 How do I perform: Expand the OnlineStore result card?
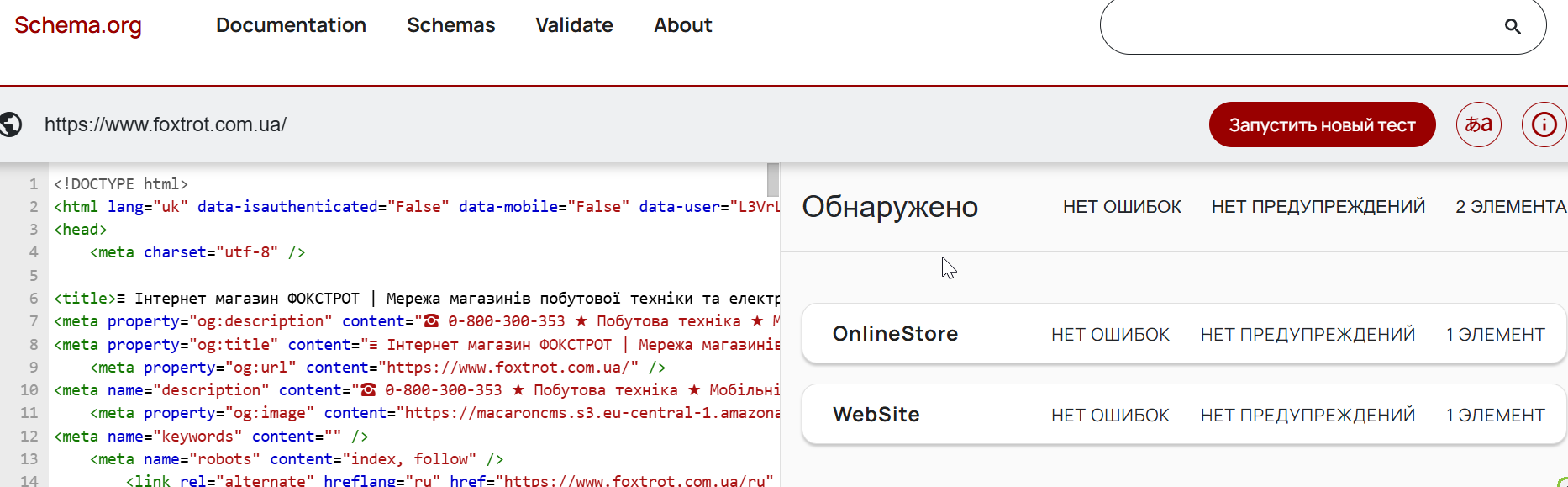[1183, 334]
